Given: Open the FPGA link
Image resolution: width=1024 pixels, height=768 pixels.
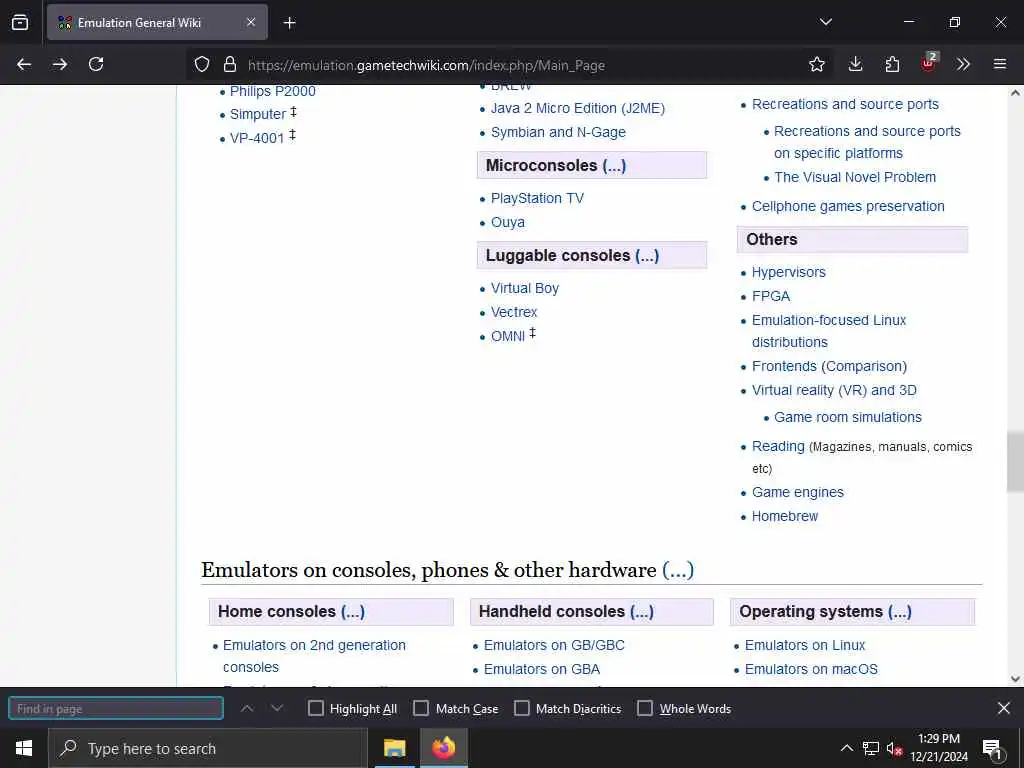Looking at the screenshot, I should [x=771, y=296].
